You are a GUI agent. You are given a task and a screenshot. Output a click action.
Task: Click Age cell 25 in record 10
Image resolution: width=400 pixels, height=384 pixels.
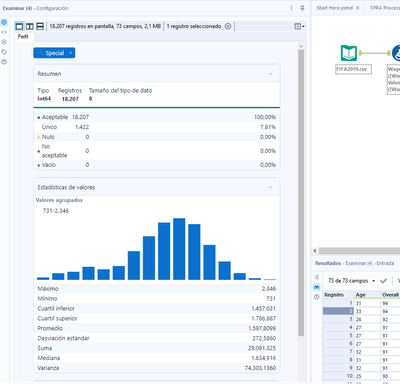pos(367,376)
